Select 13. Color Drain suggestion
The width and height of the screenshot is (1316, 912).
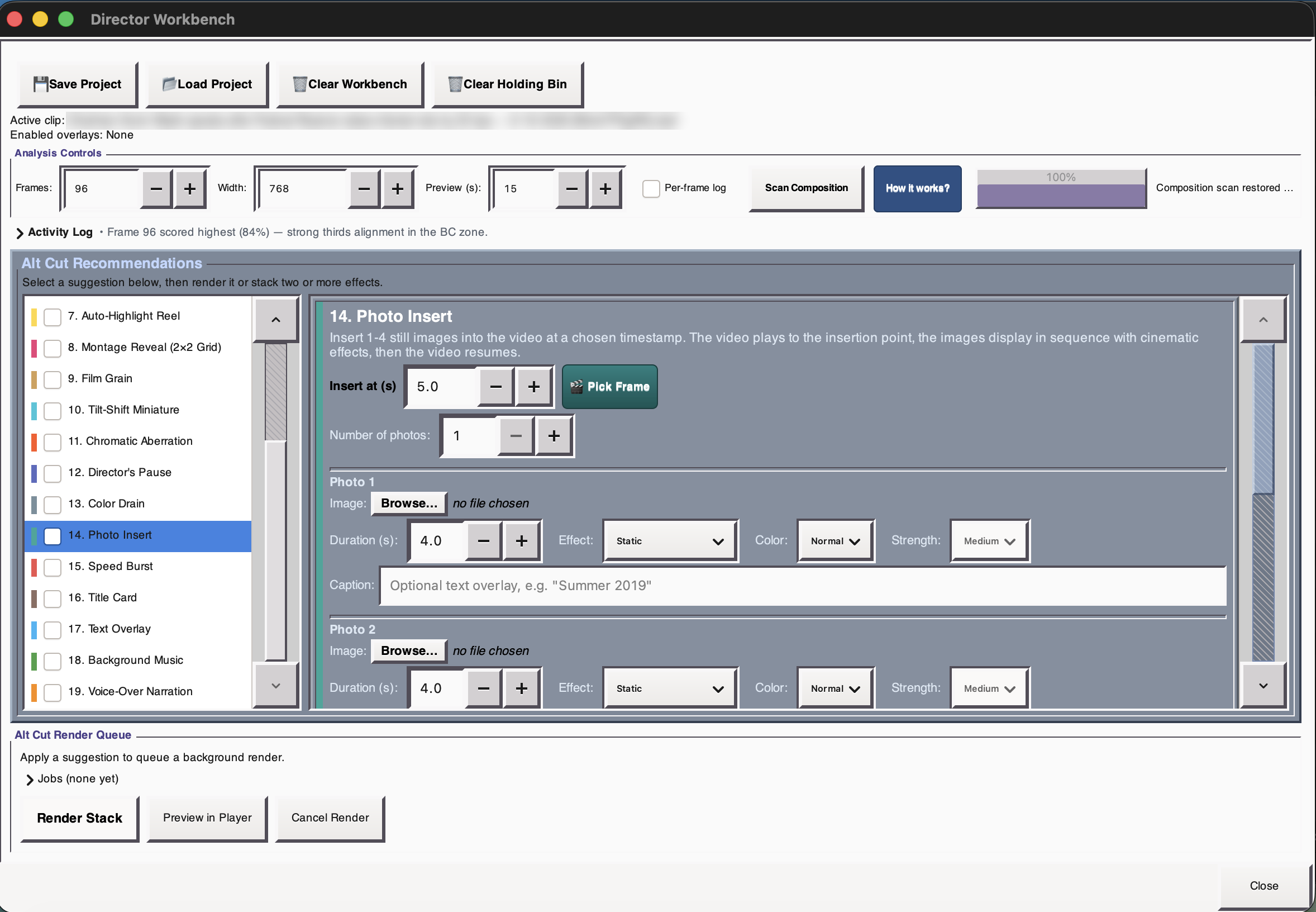[x=137, y=504]
